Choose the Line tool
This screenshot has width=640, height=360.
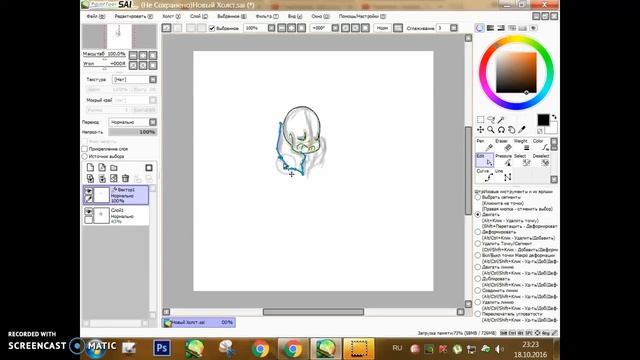pyautogui.click(x=503, y=175)
